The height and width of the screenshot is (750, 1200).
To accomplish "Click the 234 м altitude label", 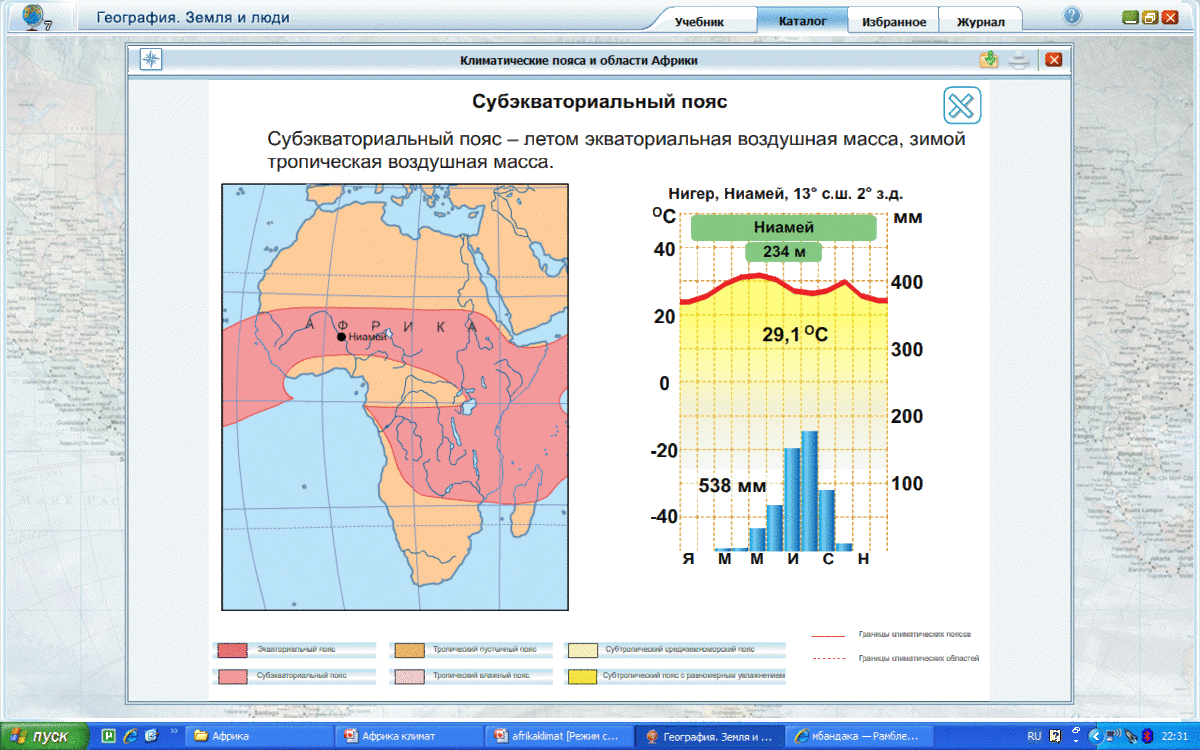I will click(x=784, y=251).
